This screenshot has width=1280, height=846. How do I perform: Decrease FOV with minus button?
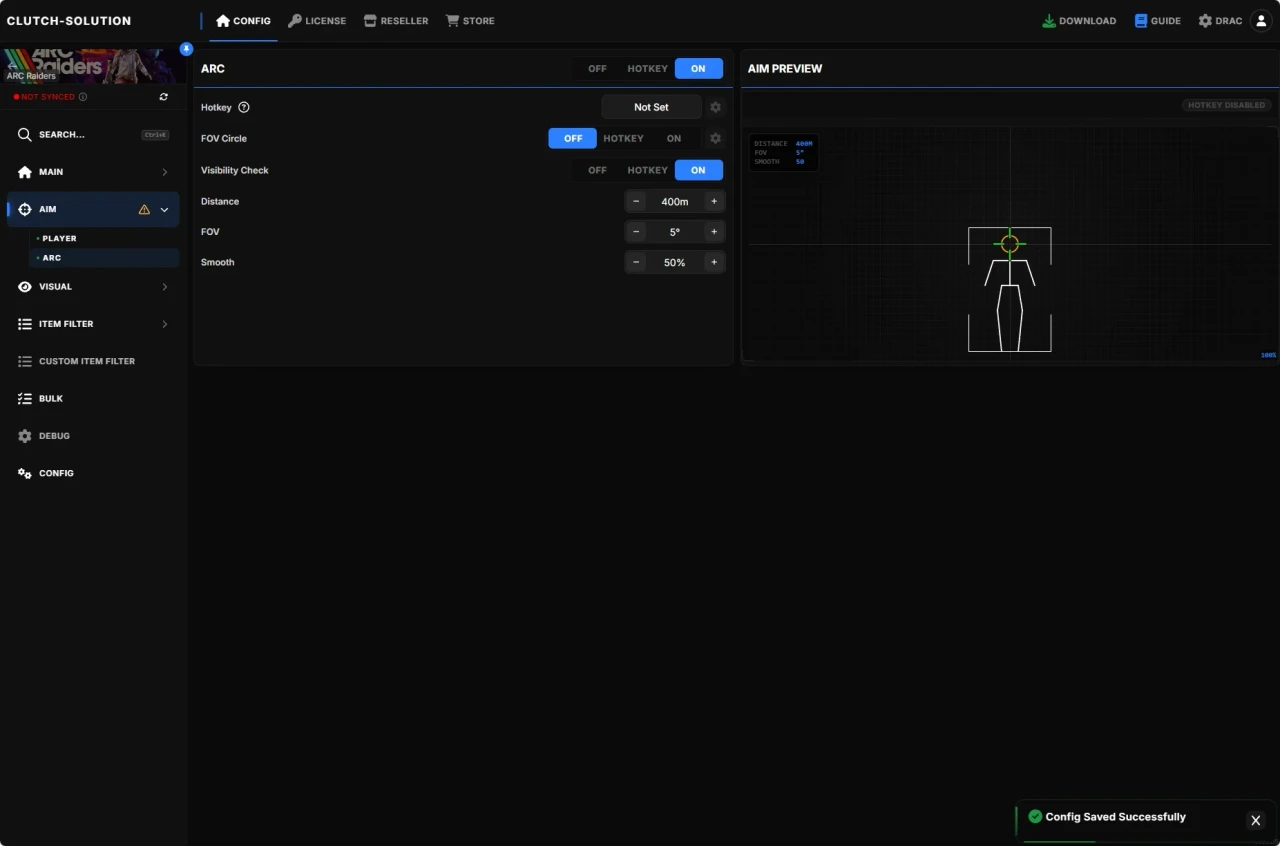[x=637, y=232]
